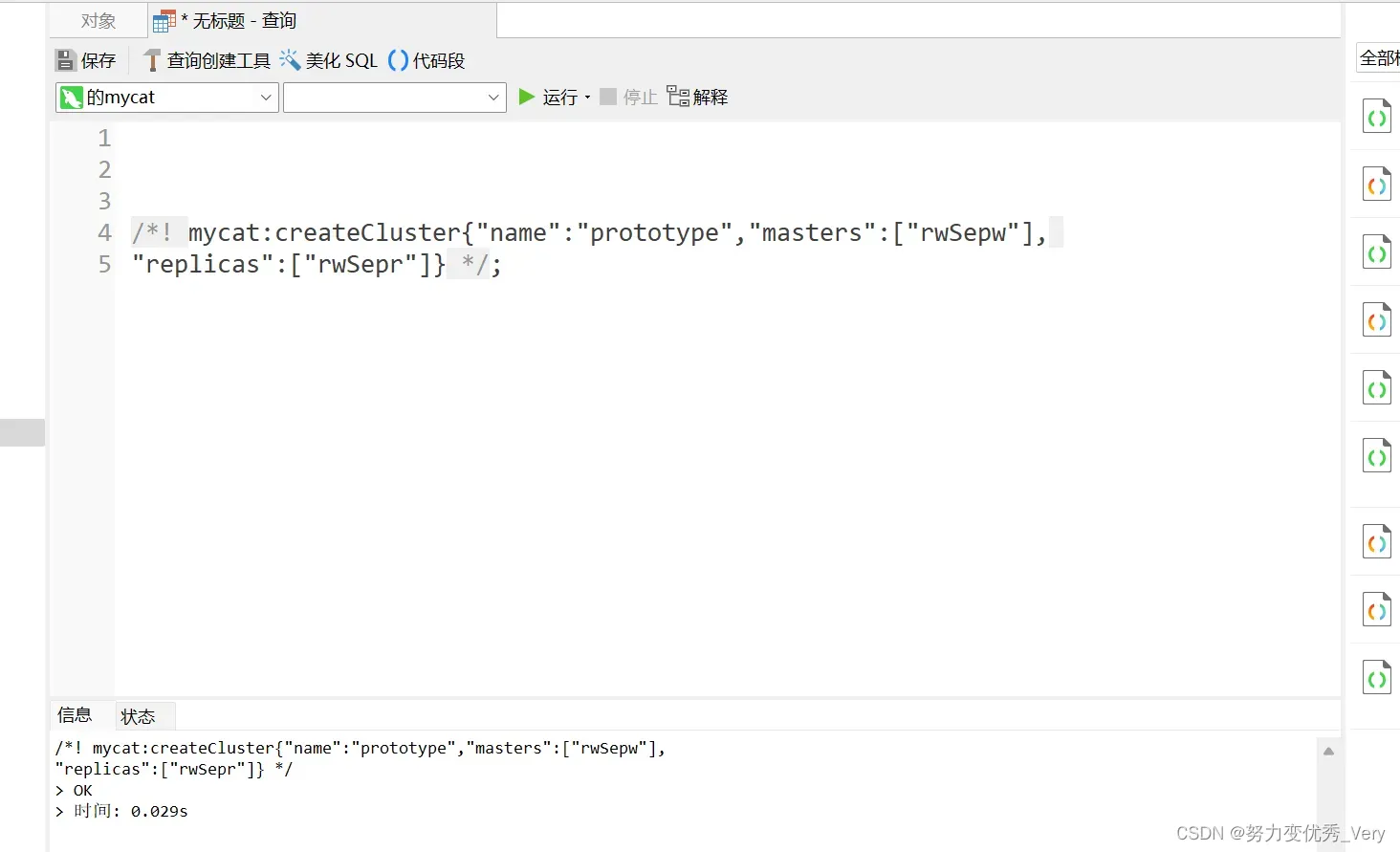Switch to the Status (状态) tab

tap(139, 716)
